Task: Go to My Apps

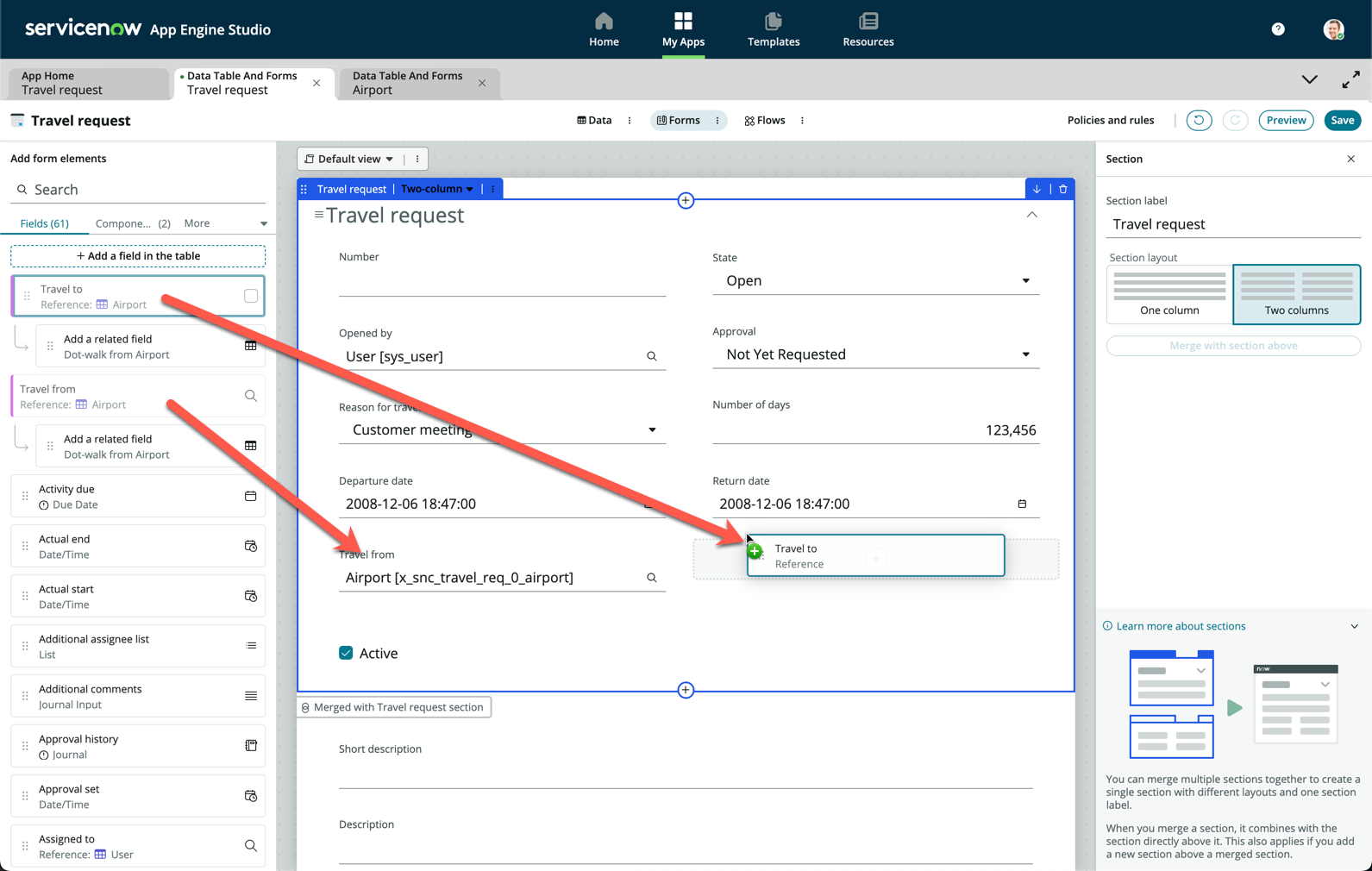Action: 683,29
